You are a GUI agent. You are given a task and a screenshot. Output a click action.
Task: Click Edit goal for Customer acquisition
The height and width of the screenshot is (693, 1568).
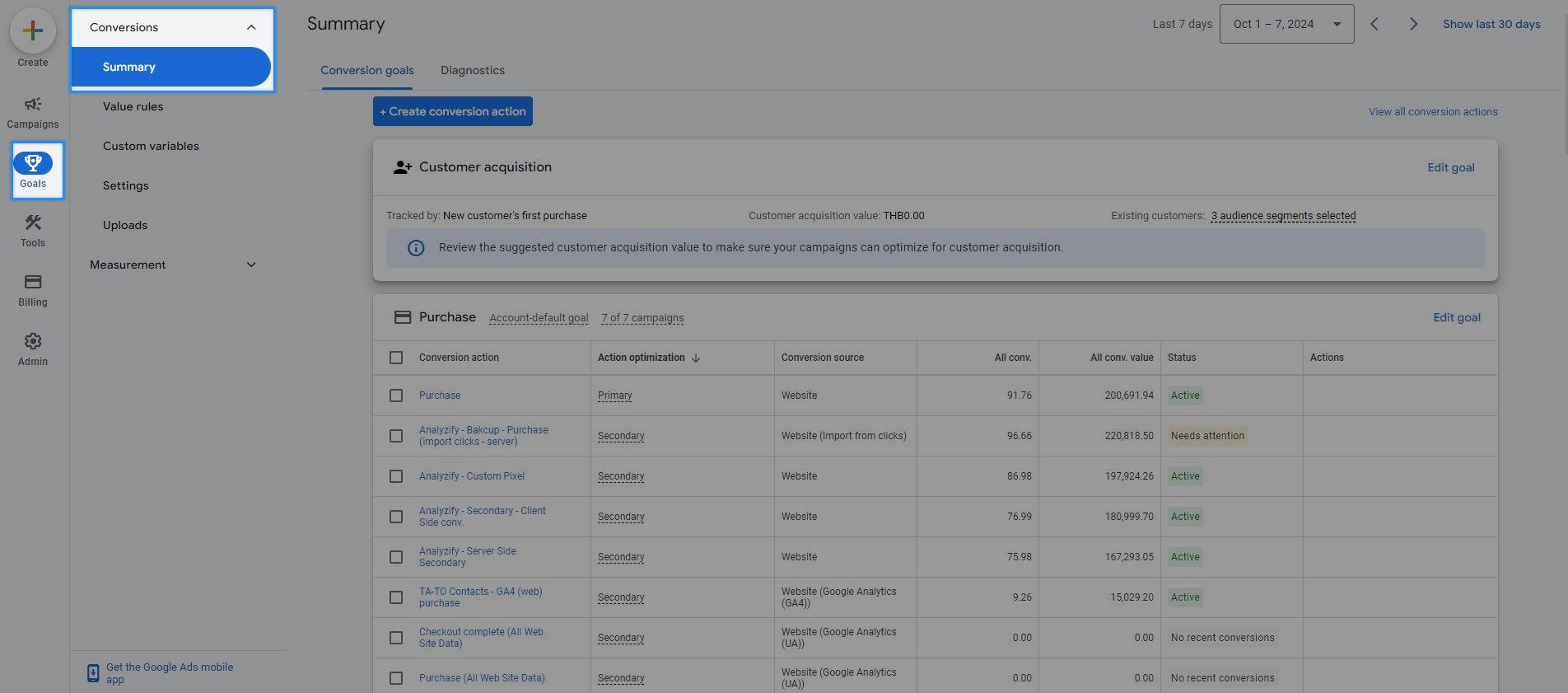pos(1450,167)
